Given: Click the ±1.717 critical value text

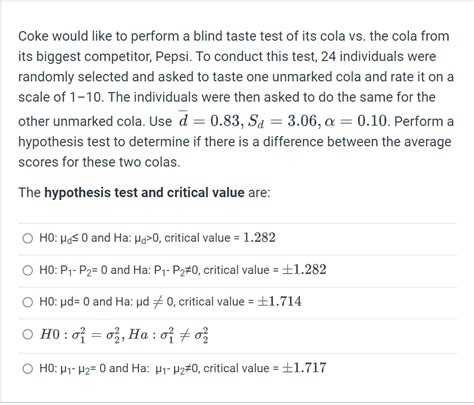Looking at the screenshot, I should 304,368.
